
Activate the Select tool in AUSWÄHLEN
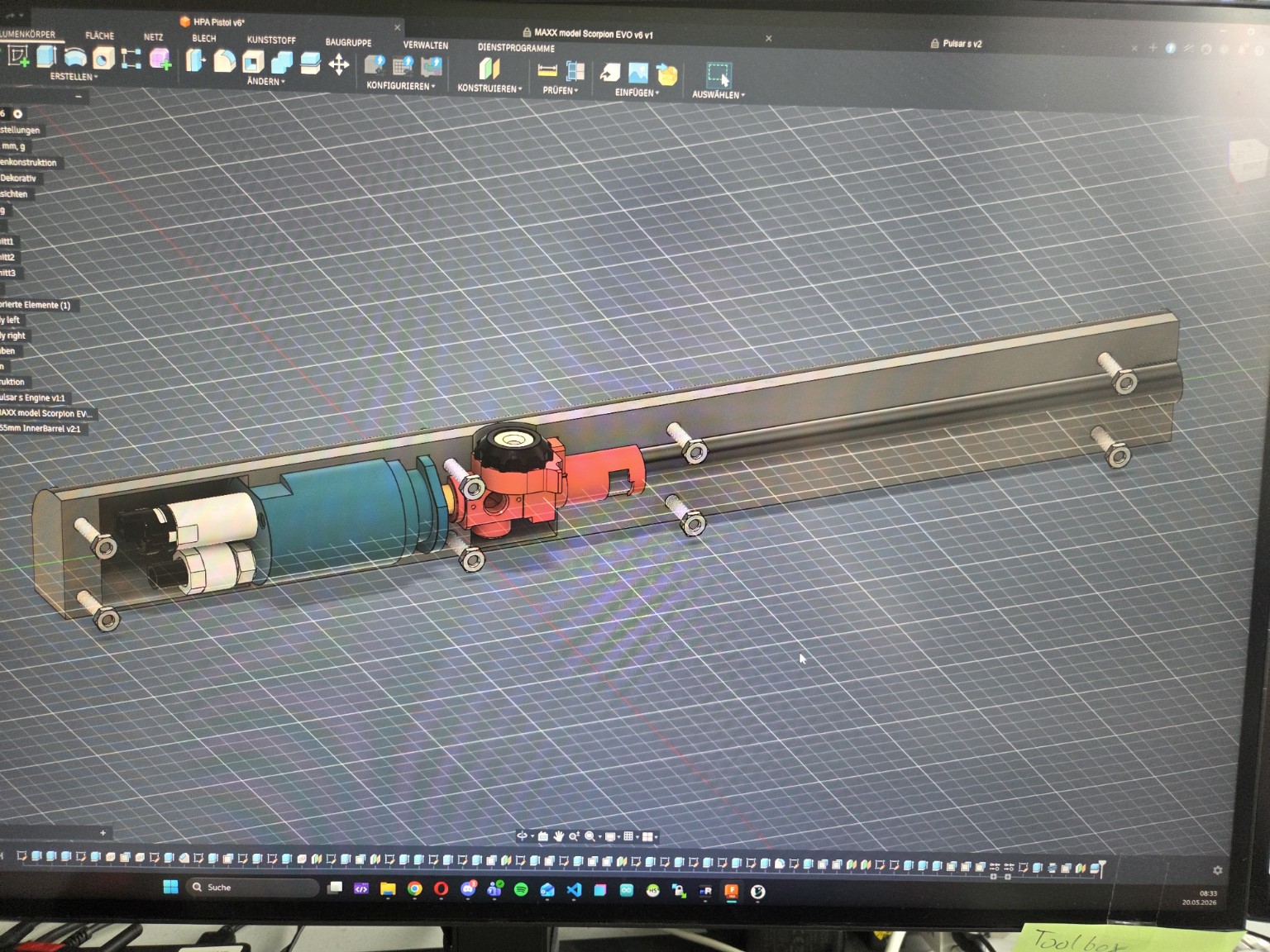pyautogui.click(x=719, y=75)
